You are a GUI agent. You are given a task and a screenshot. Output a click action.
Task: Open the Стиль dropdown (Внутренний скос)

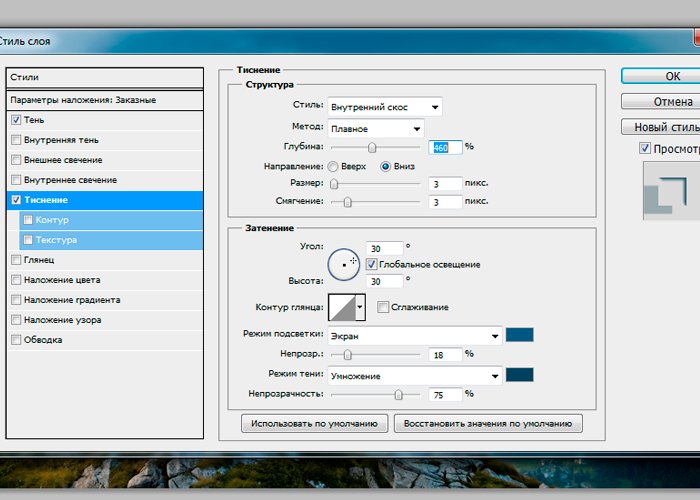(385, 107)
